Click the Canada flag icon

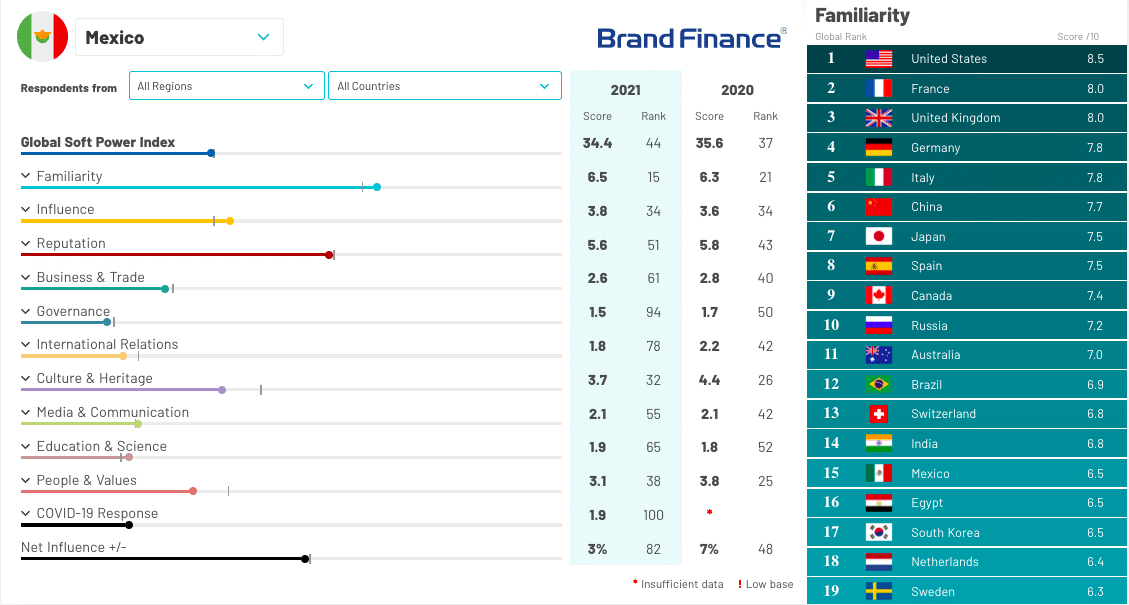click(x=878, y=296)
